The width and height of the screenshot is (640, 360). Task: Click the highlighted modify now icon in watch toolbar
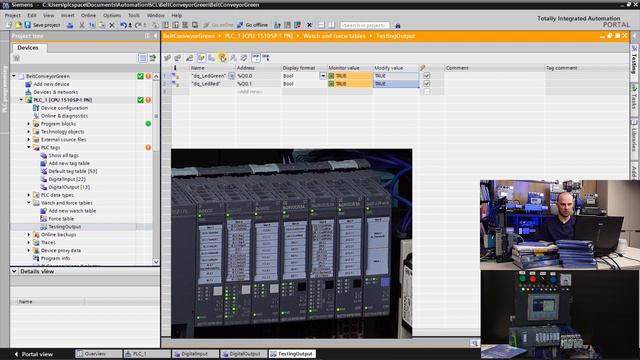[223, 58]
